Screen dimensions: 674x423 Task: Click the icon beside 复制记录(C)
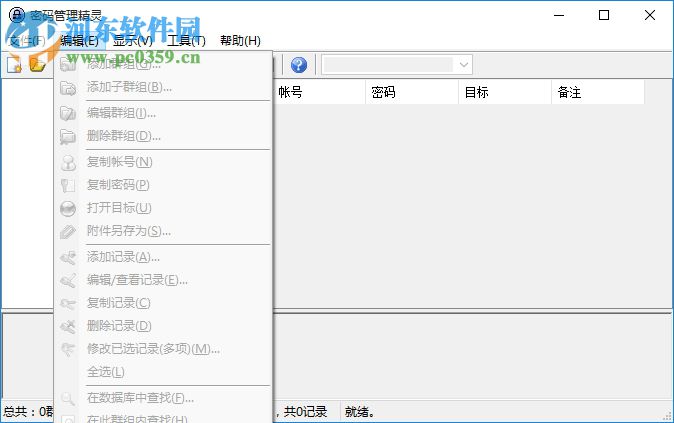(x=68, y=303)
